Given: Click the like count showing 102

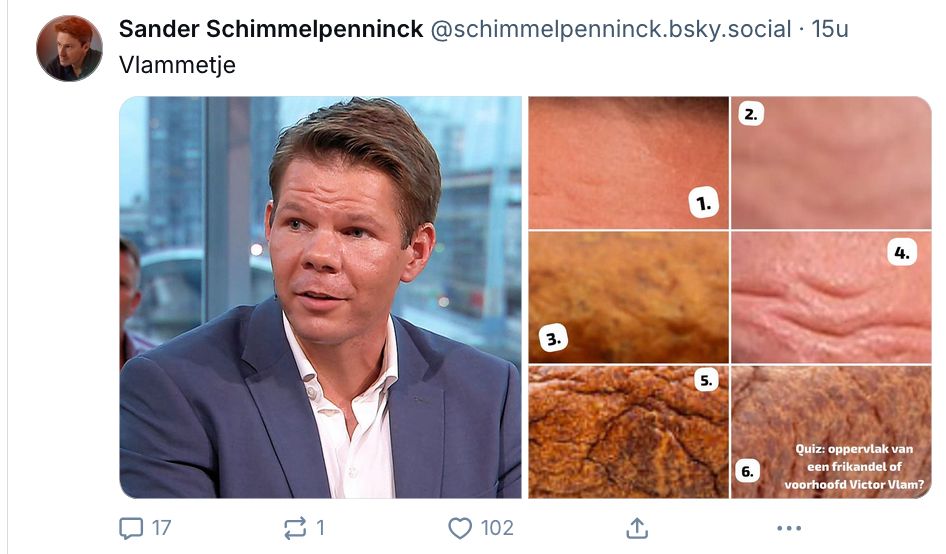Looking at the screenshot, I should (x=496, y=527).
